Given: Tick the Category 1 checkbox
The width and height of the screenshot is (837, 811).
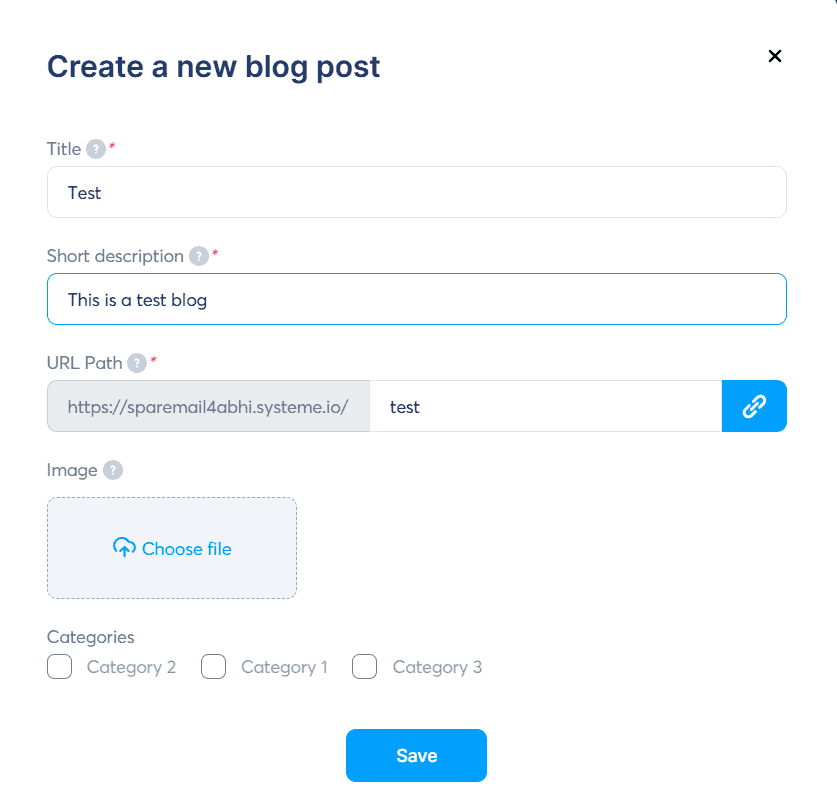Looking at the screenshot, I should click(214, 667).
